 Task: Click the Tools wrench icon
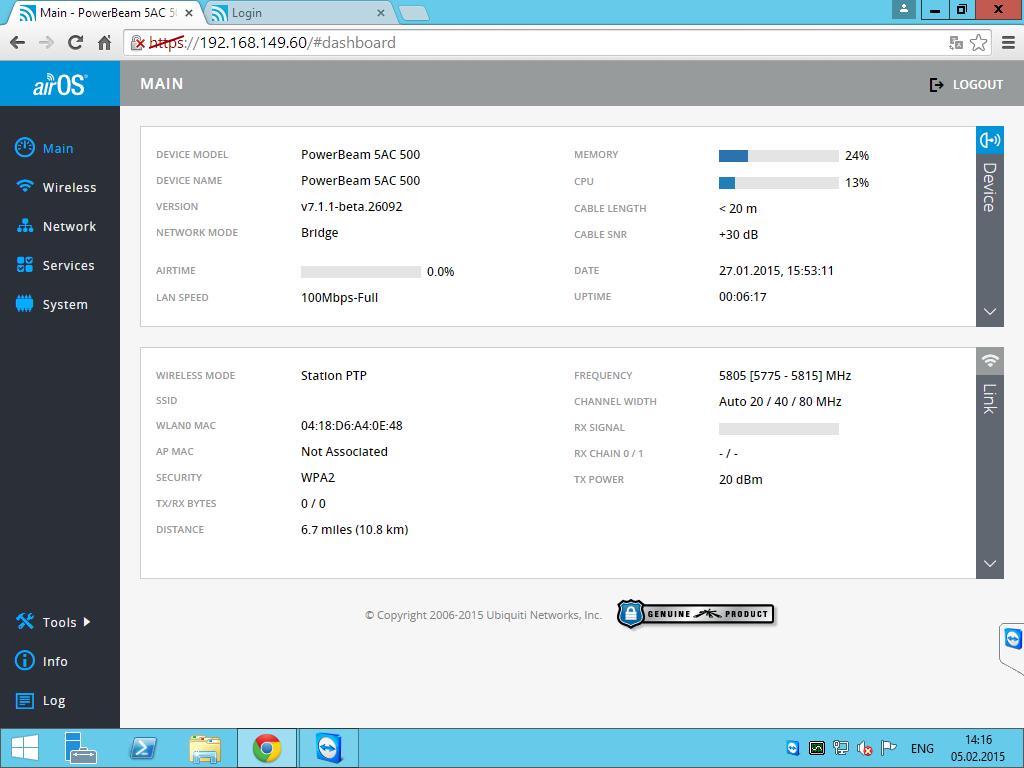(x=25, y=621)
